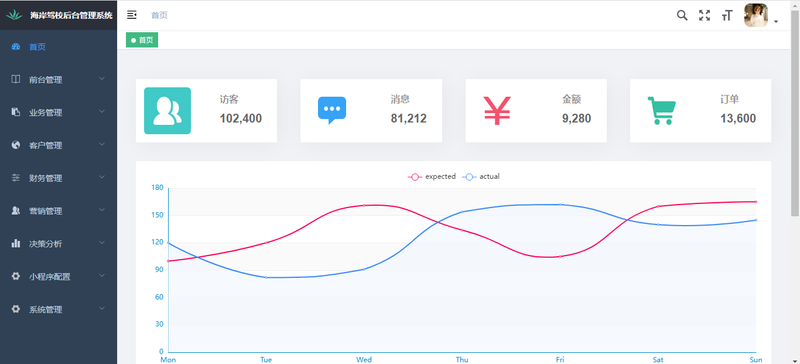800x364 pixels.
Task: Click the visitors card people icon
Action: [x=167, y=111]
